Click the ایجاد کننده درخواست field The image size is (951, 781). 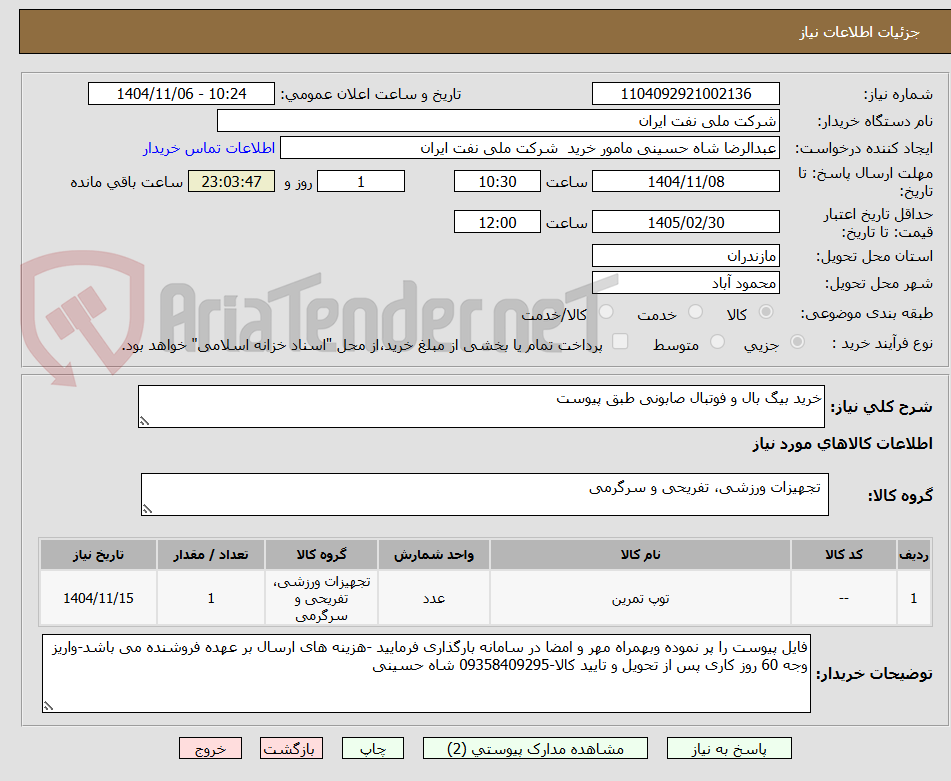tap(529, 148)
